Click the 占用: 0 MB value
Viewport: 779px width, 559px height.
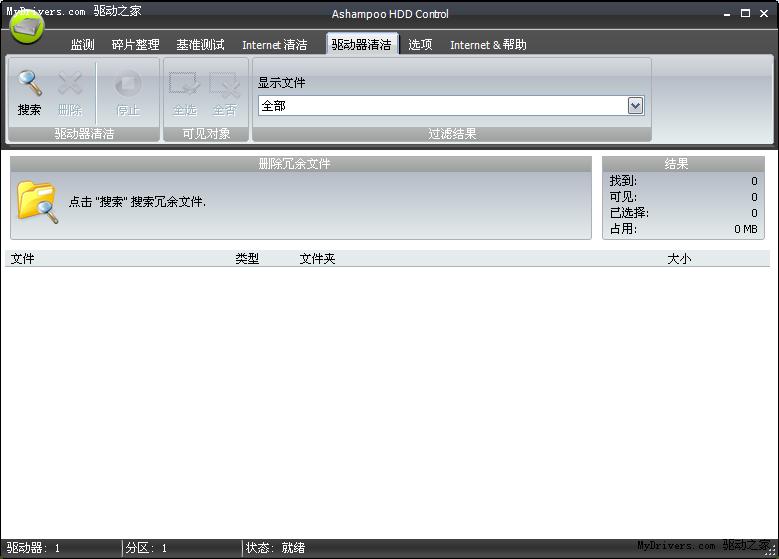click(x=746, y=229)
